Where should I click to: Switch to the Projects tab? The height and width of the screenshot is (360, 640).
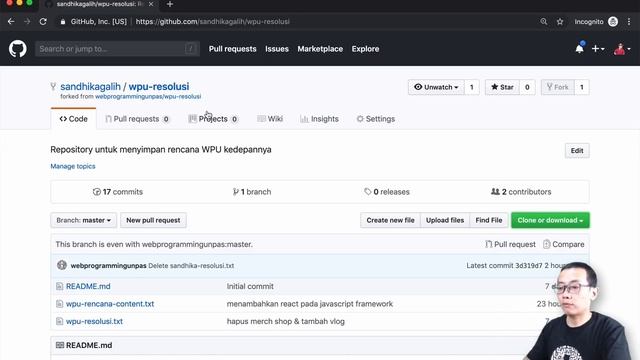pyautogui.click(x=213, y=119)
